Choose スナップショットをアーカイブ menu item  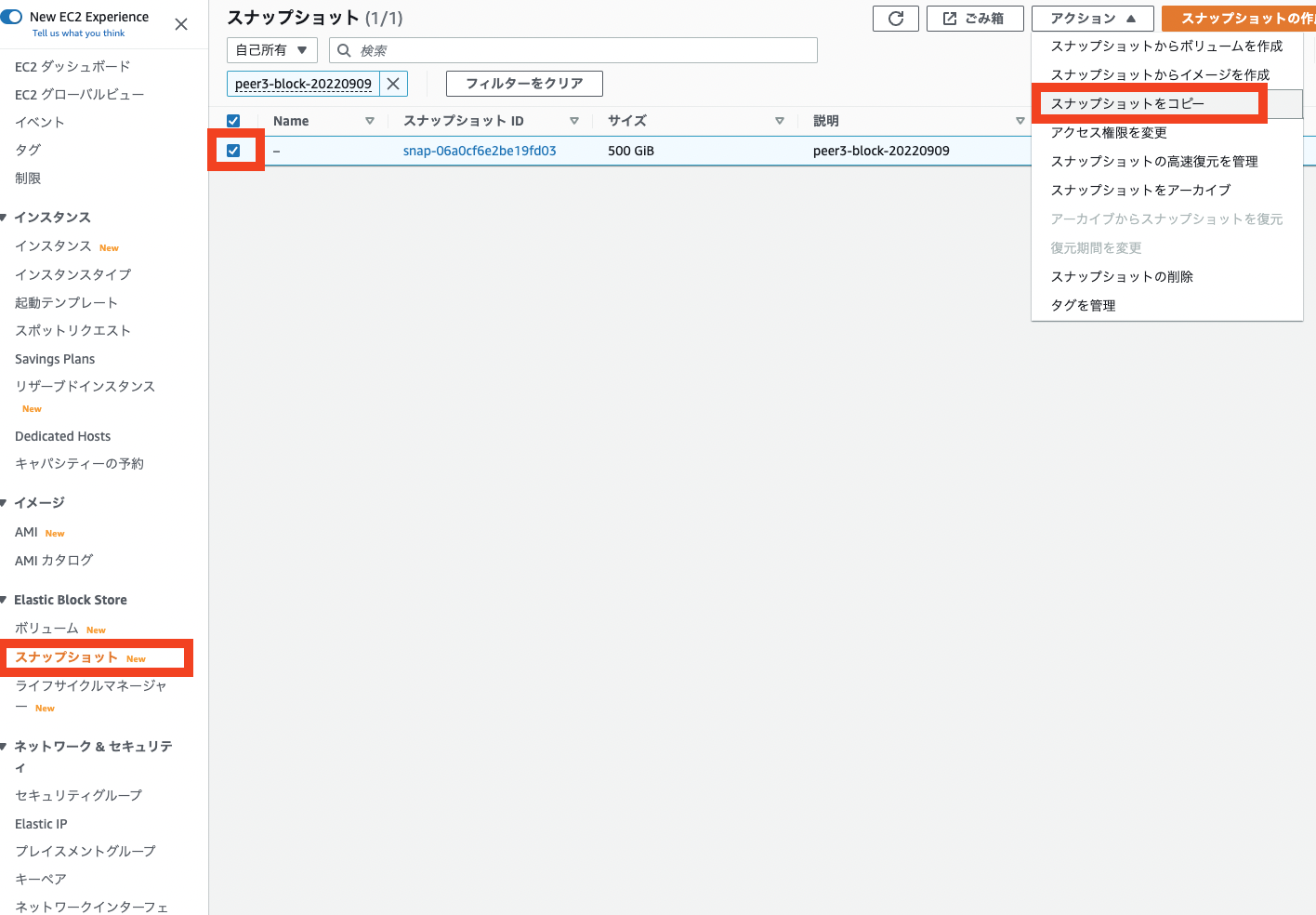click(x=1166, y=190)
